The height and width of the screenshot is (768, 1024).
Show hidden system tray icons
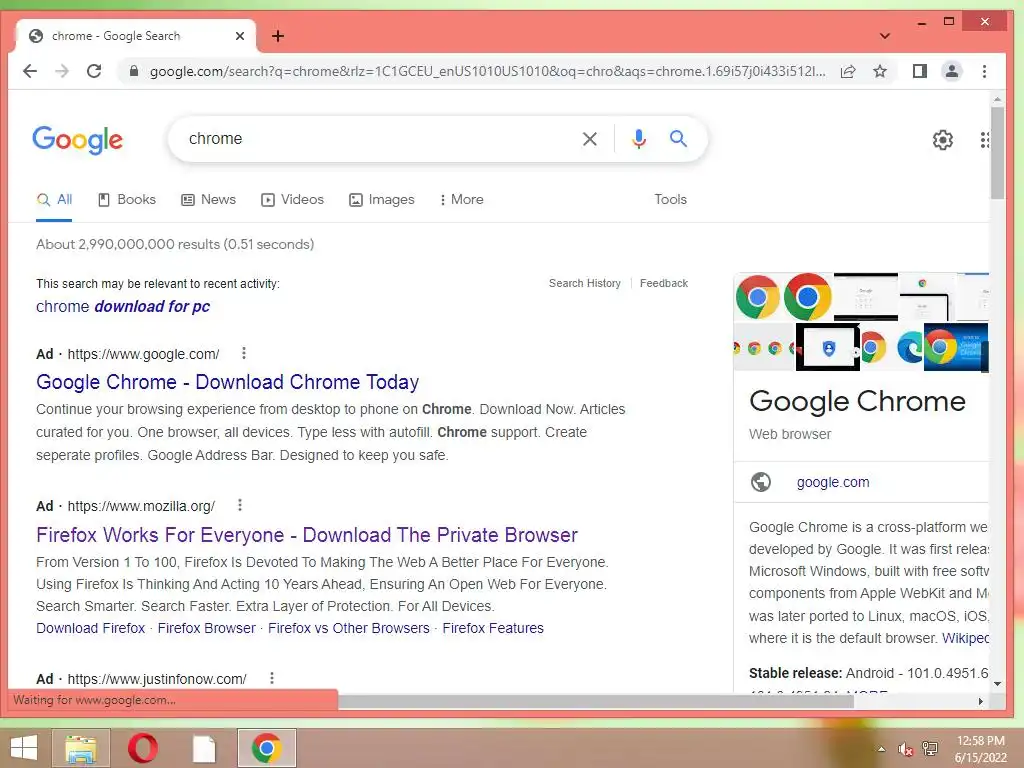tap(881, 749)
